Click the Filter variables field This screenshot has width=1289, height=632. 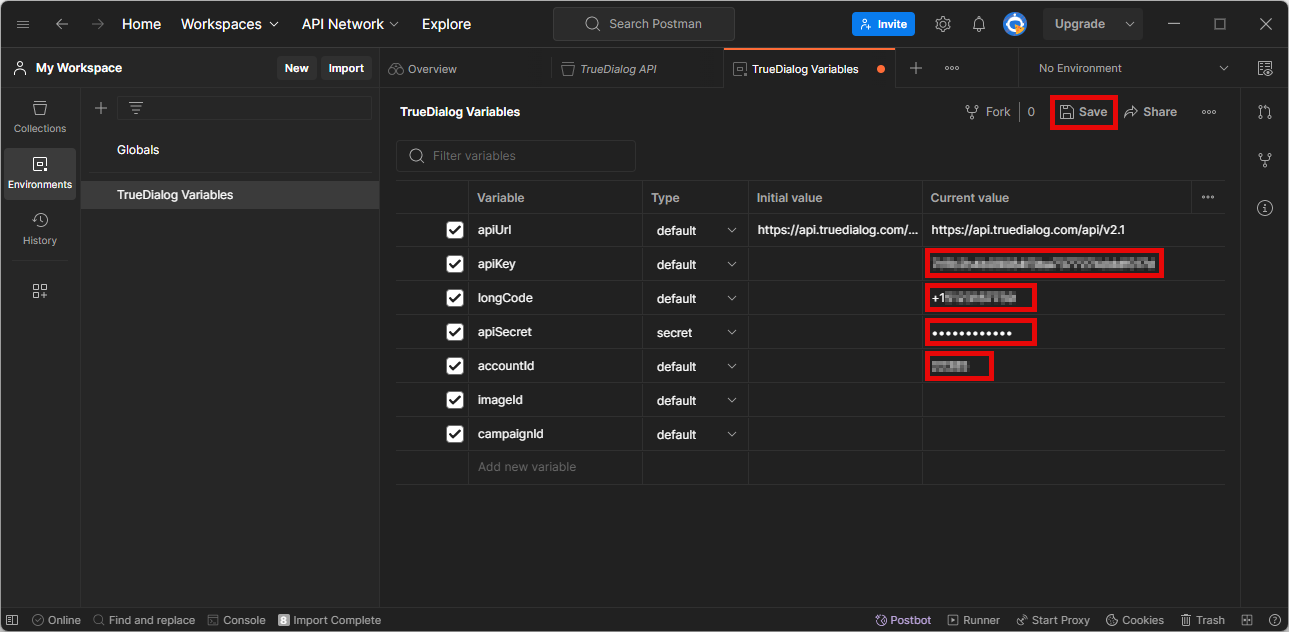click(x=516, y=156)
